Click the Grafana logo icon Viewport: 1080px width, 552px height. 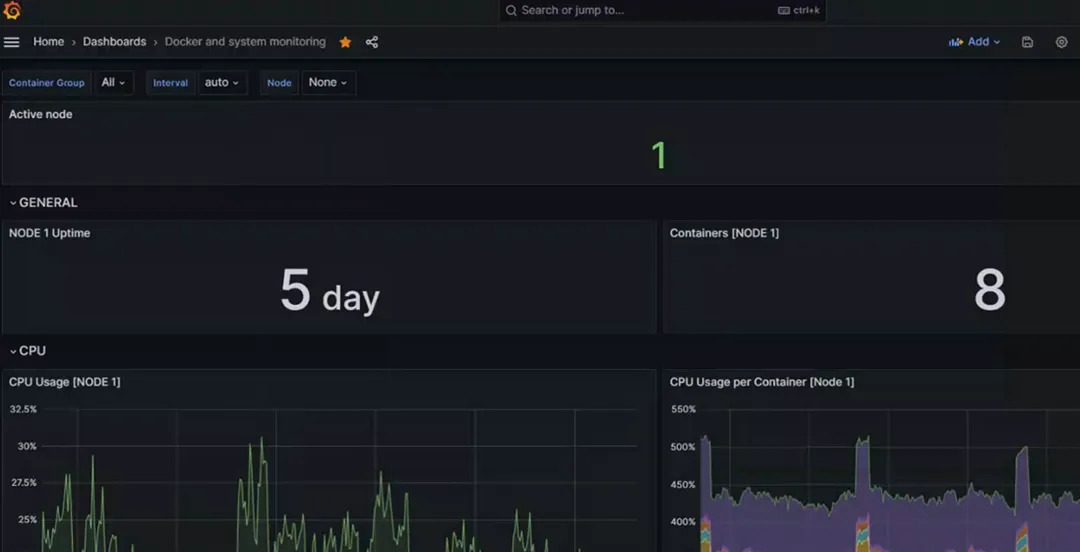12,10
